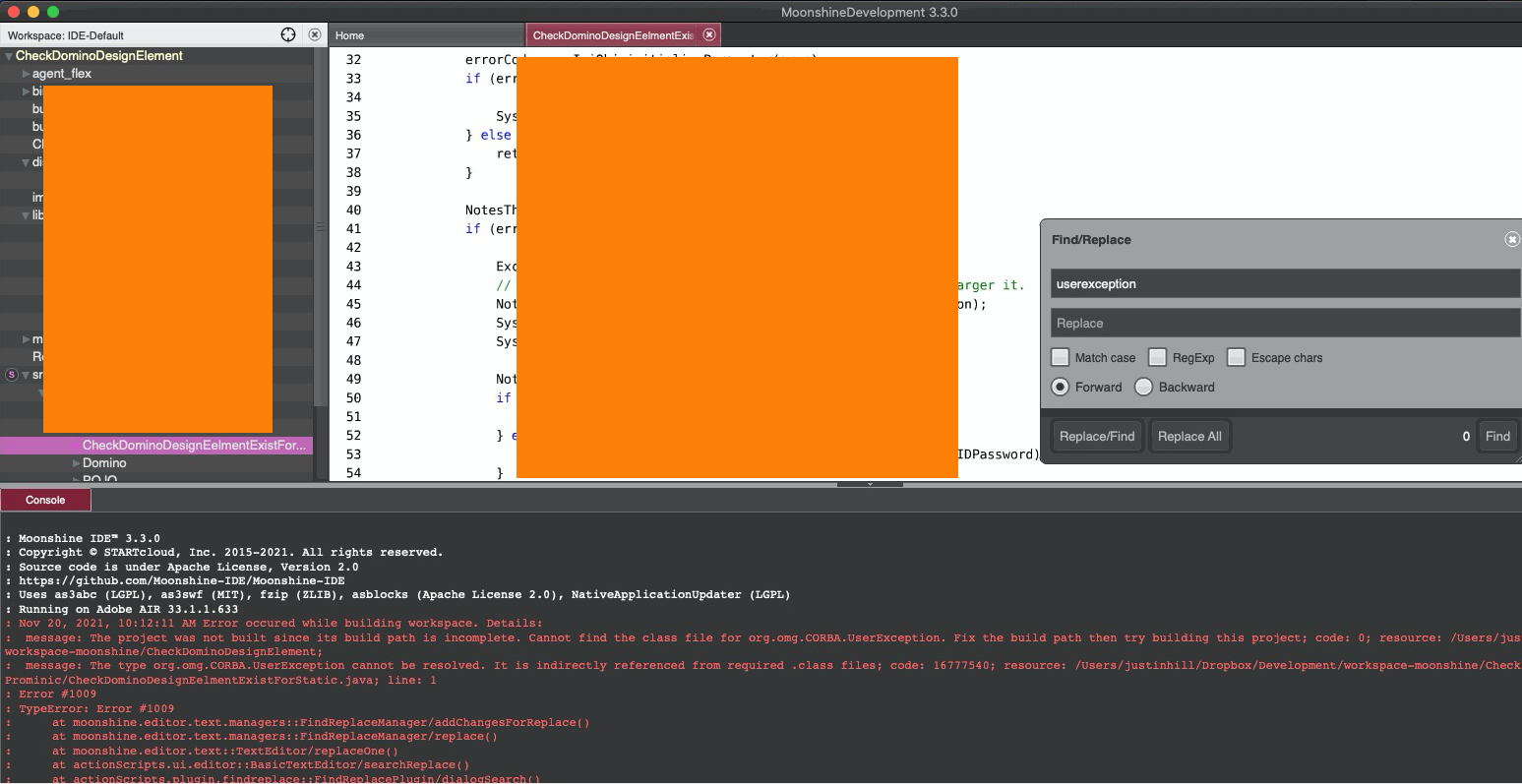Close the Find/Replace dialog with its X icon
1522x784 pixels.
pyautogui.click(x=1512, y=239)
